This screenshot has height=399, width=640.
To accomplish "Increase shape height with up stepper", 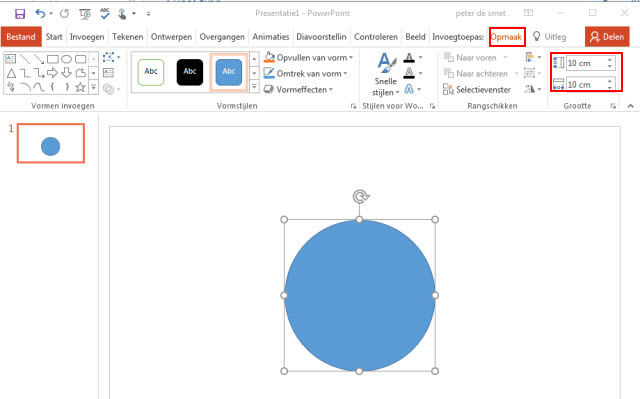I will pyautogui.click(x=610, y=60).
